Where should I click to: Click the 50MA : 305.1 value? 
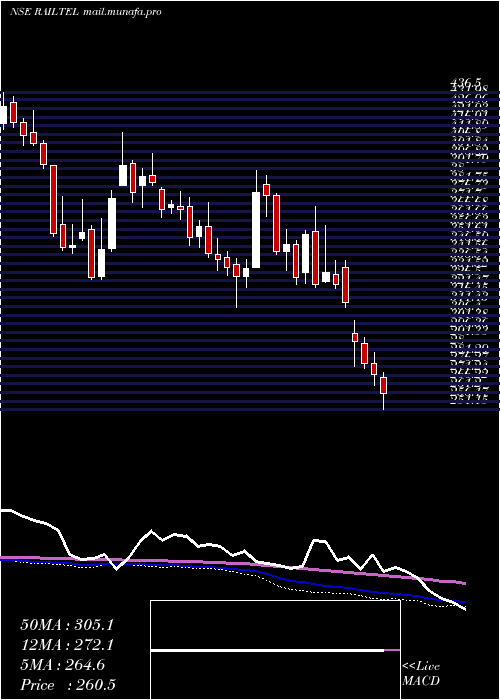pyautogui.click(x=67, y=625)
